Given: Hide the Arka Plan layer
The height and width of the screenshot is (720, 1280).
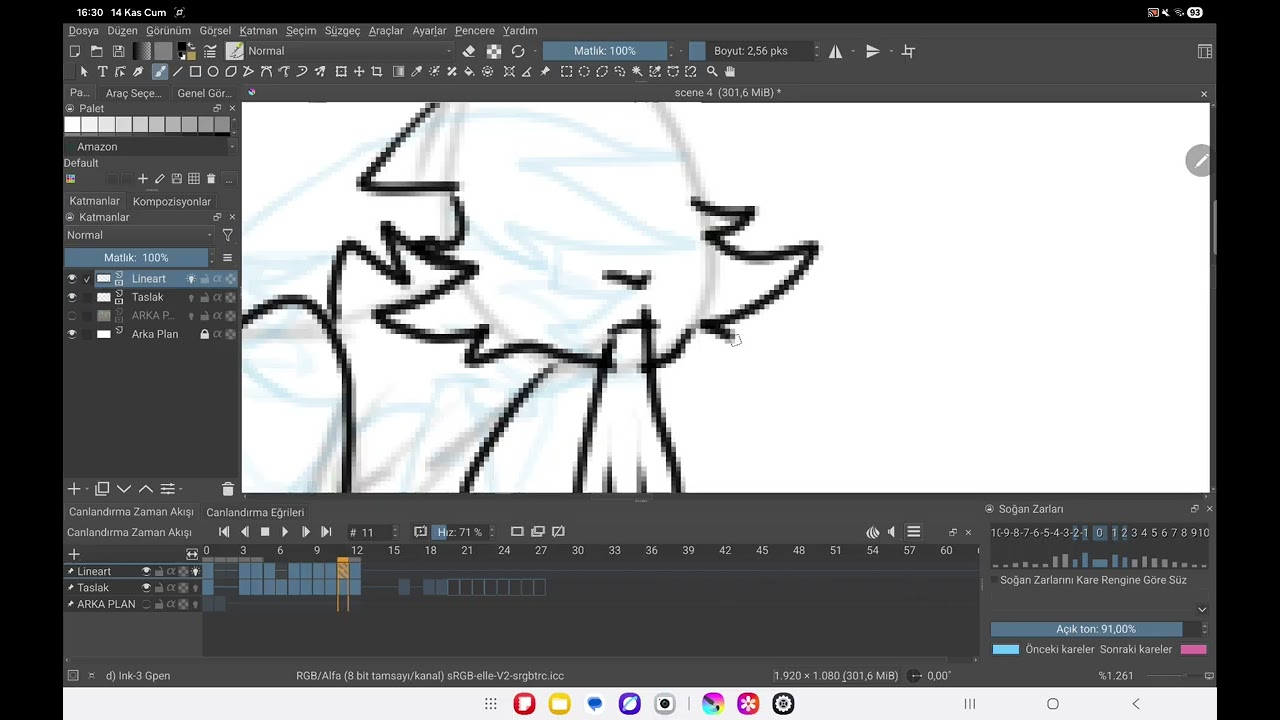Looking at the screenshot, I should [71, 334].
